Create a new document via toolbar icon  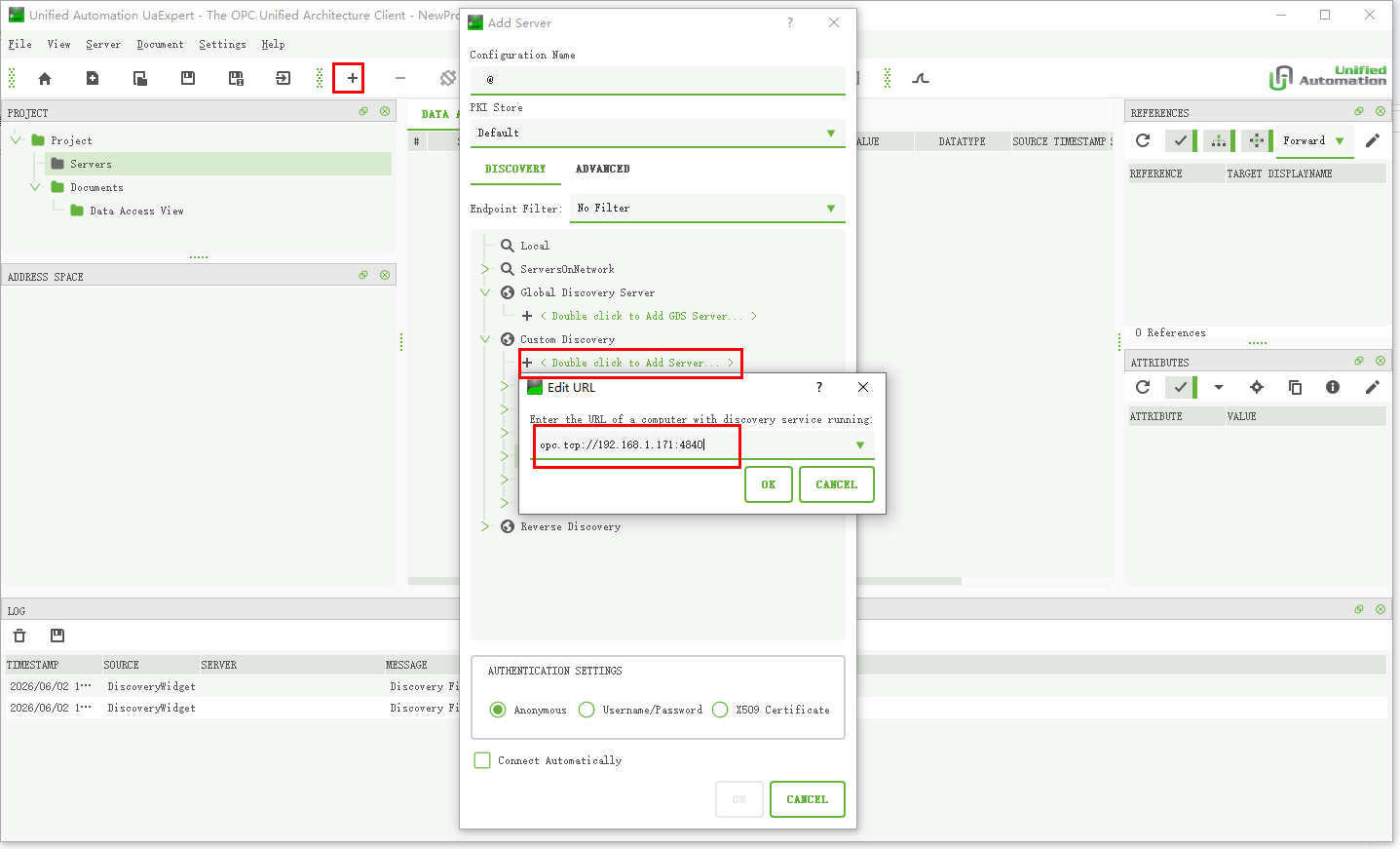coord(93,79)
